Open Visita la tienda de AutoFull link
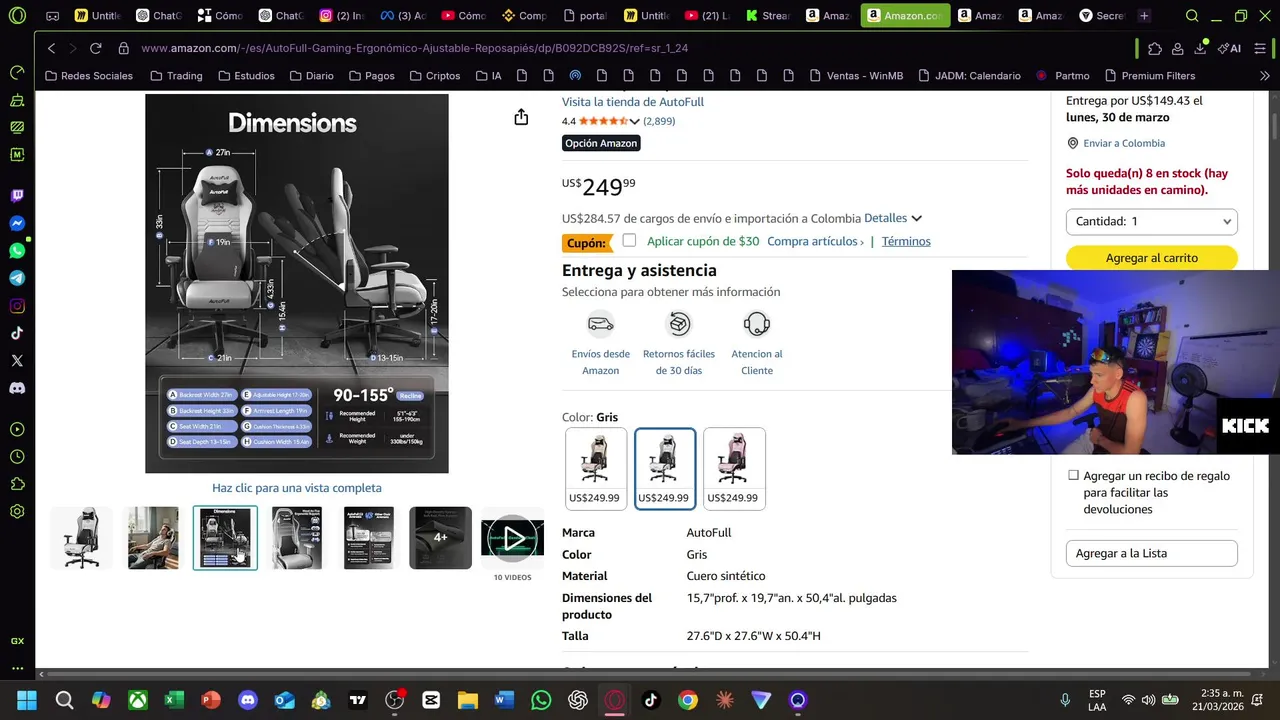Viewport: 1280px width, 720px height. [x=632, y=102]
